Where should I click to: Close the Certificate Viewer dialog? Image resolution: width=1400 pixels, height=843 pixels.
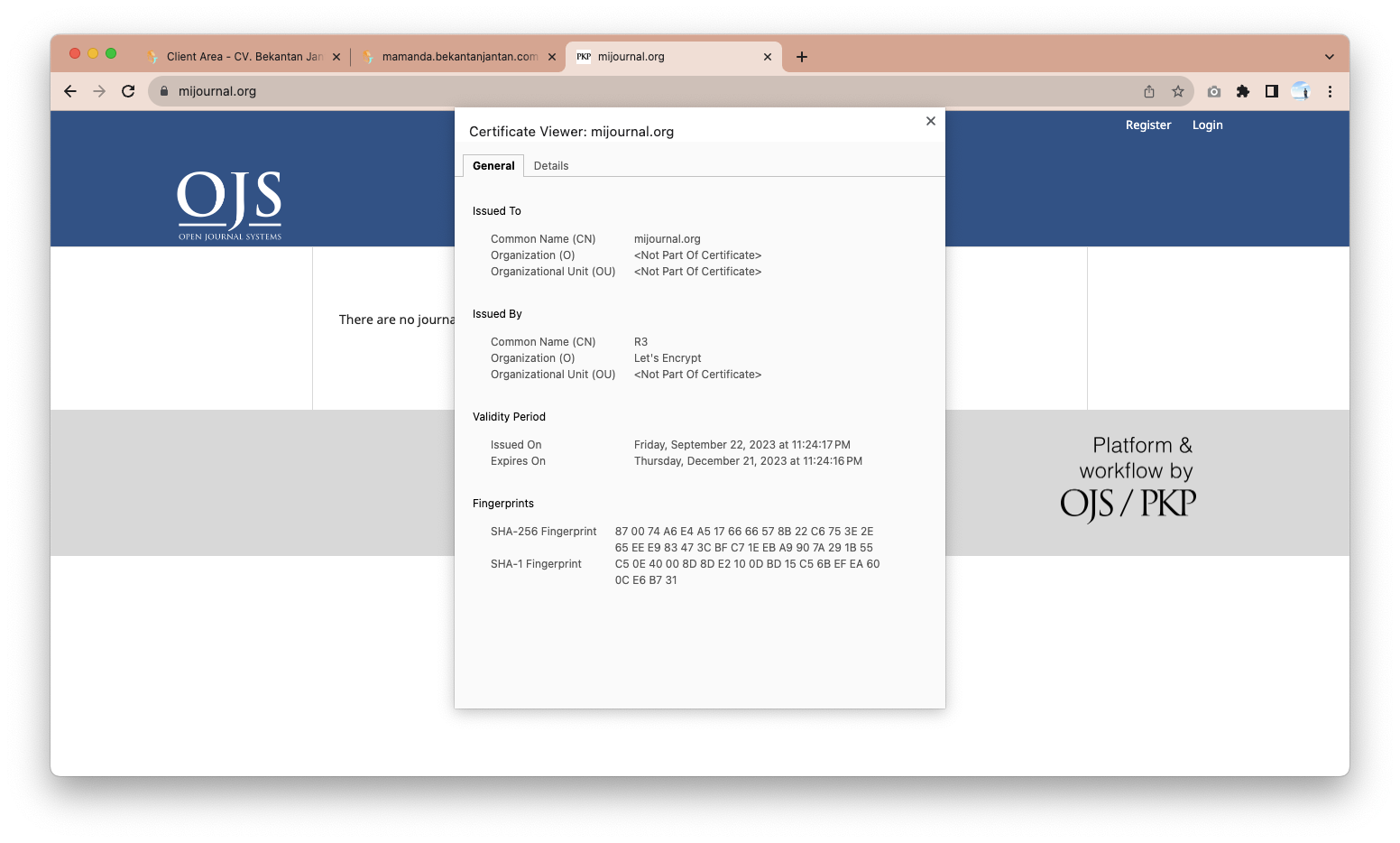point(931,121)
